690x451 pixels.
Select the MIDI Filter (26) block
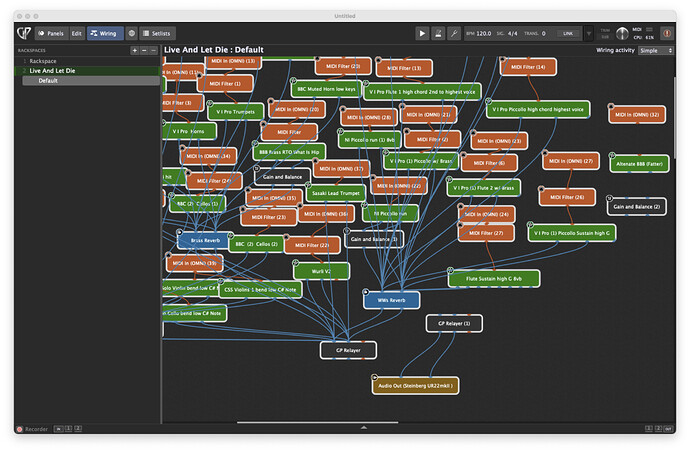[x=567, y=198]
